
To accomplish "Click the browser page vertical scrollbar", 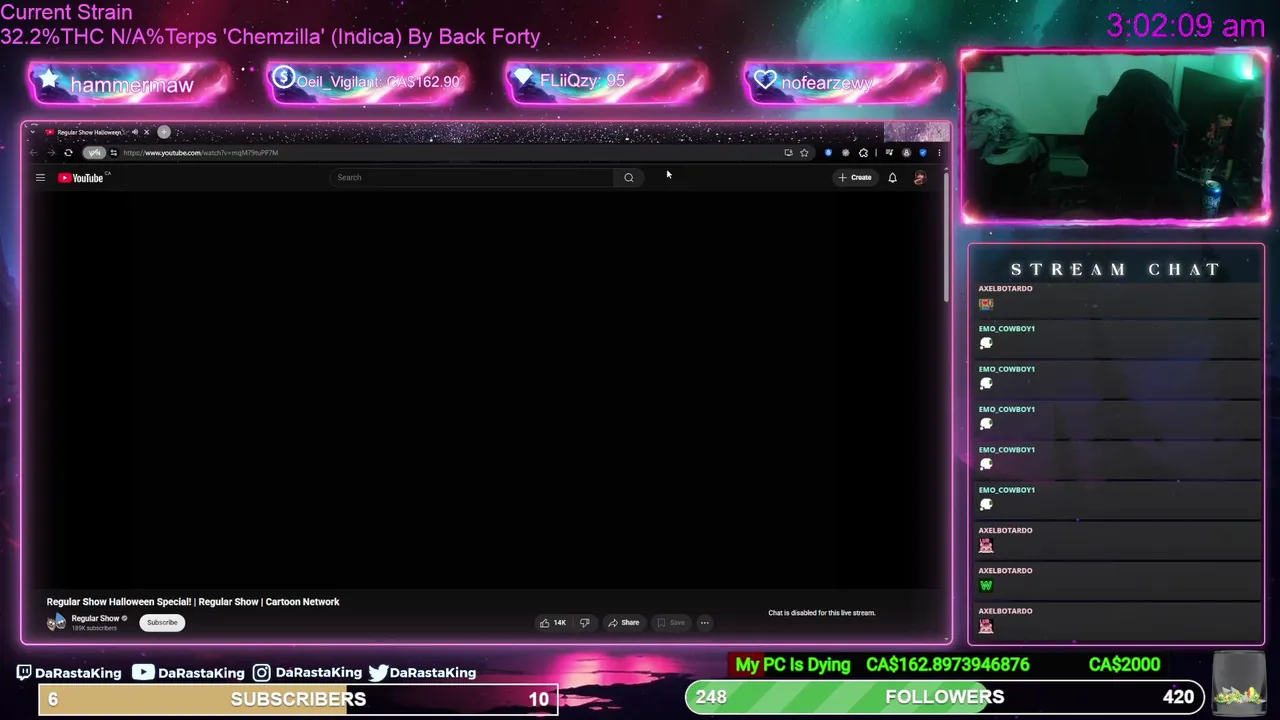I will click(946, 240).
